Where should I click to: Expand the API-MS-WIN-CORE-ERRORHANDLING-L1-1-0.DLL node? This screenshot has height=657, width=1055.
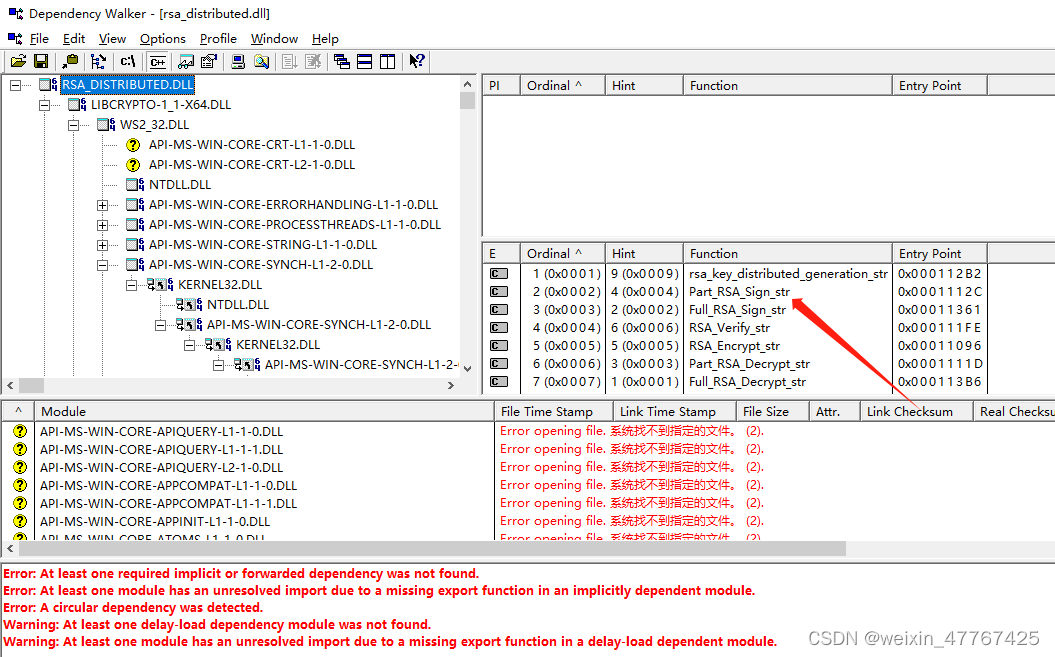(104, 204)
